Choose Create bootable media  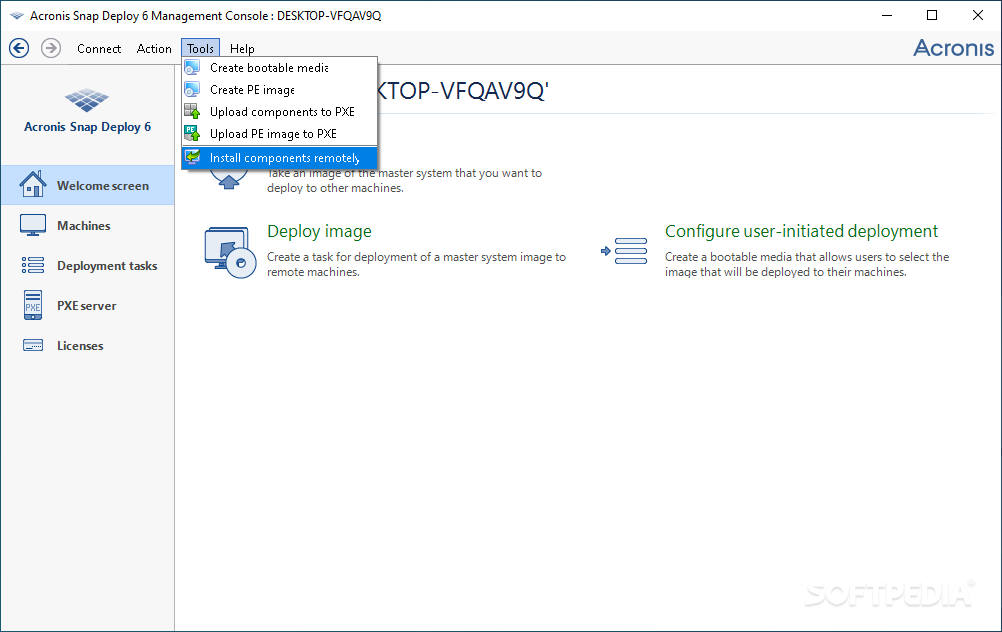279,68
